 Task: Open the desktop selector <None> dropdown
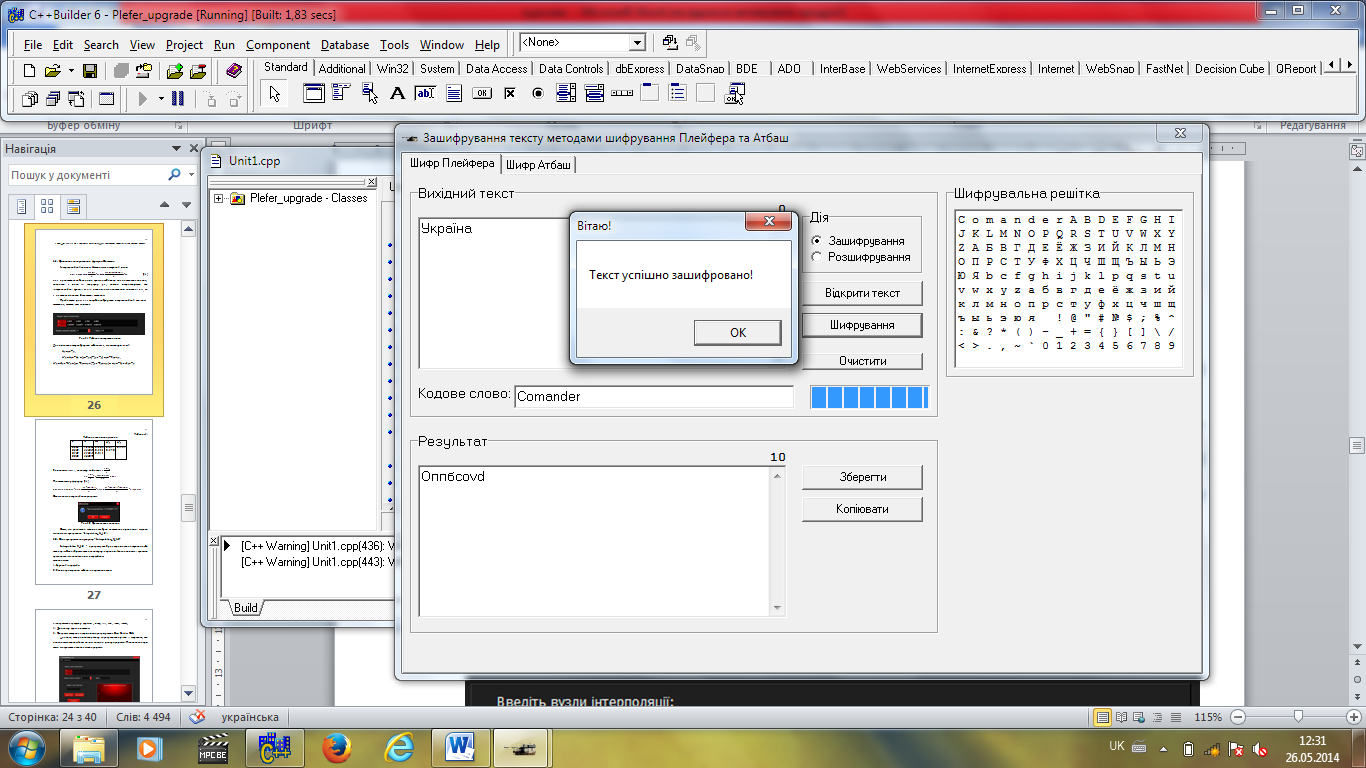[637, 43]
